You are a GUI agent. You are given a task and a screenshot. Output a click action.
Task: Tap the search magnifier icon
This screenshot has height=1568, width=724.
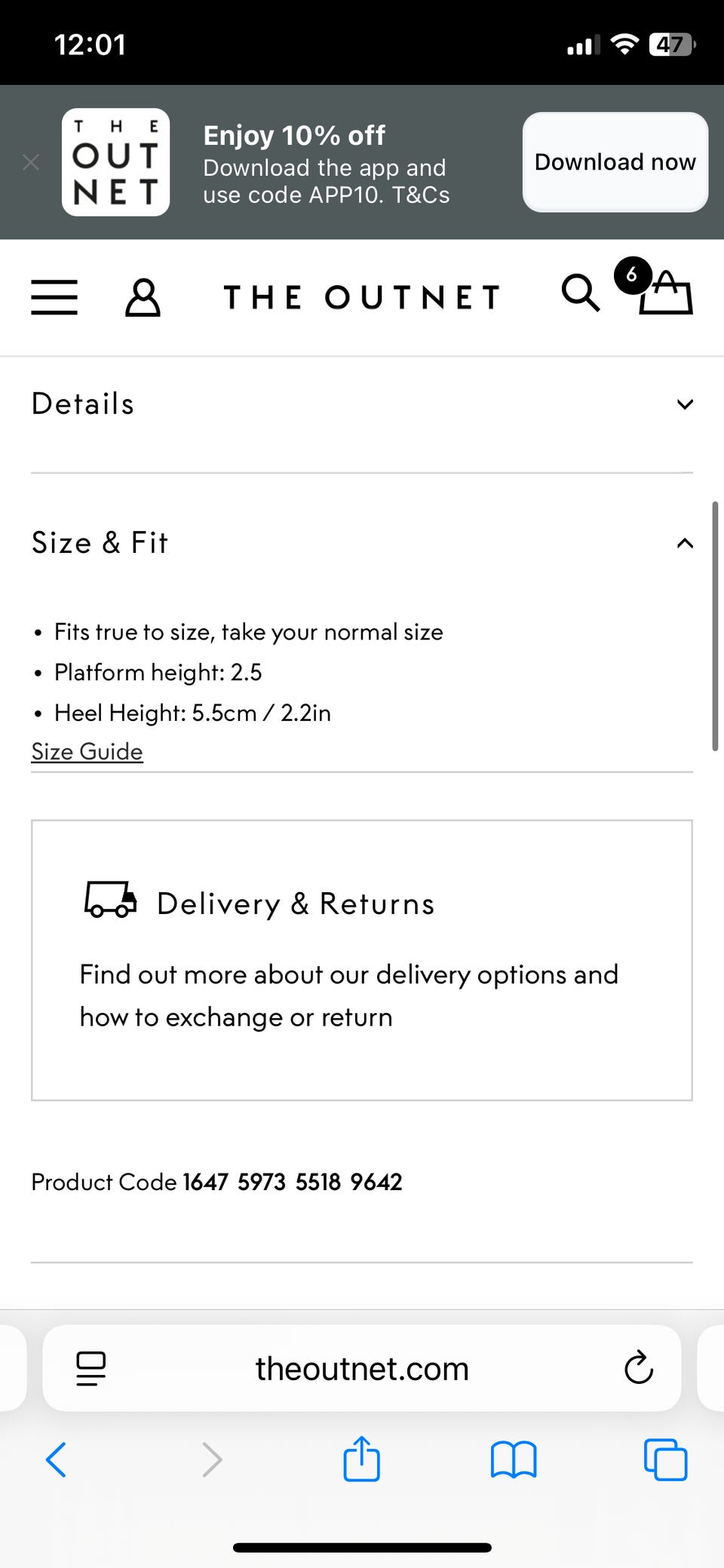[x=580, y=293]
